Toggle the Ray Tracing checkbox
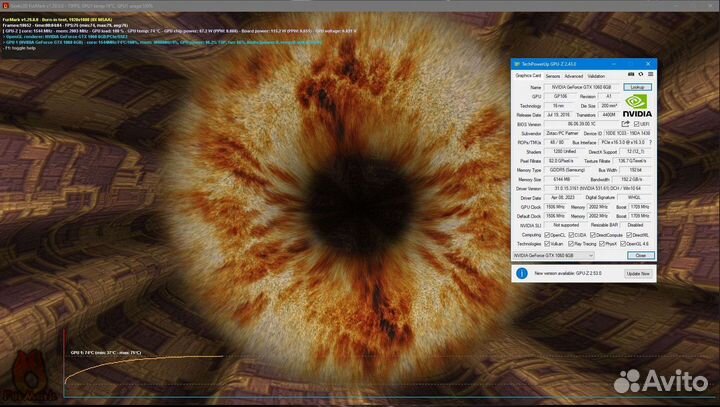Image resolution: width=720 pixels, height=407 pixels. [x=578, y=244]
